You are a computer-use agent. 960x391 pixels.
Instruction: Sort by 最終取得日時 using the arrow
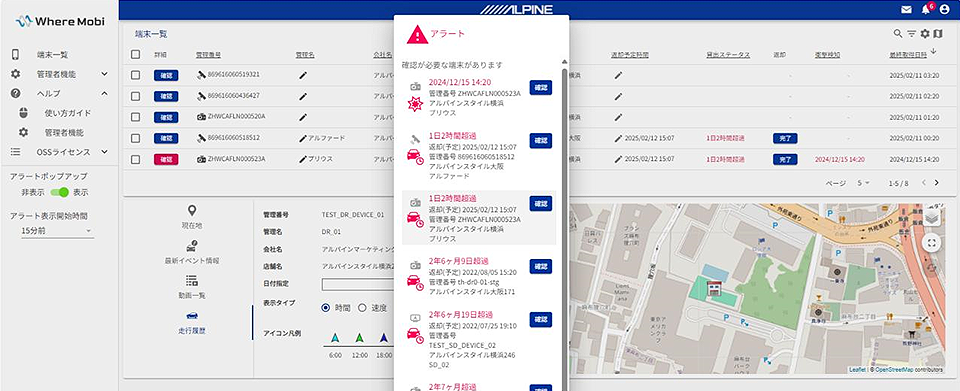(933, 52)
